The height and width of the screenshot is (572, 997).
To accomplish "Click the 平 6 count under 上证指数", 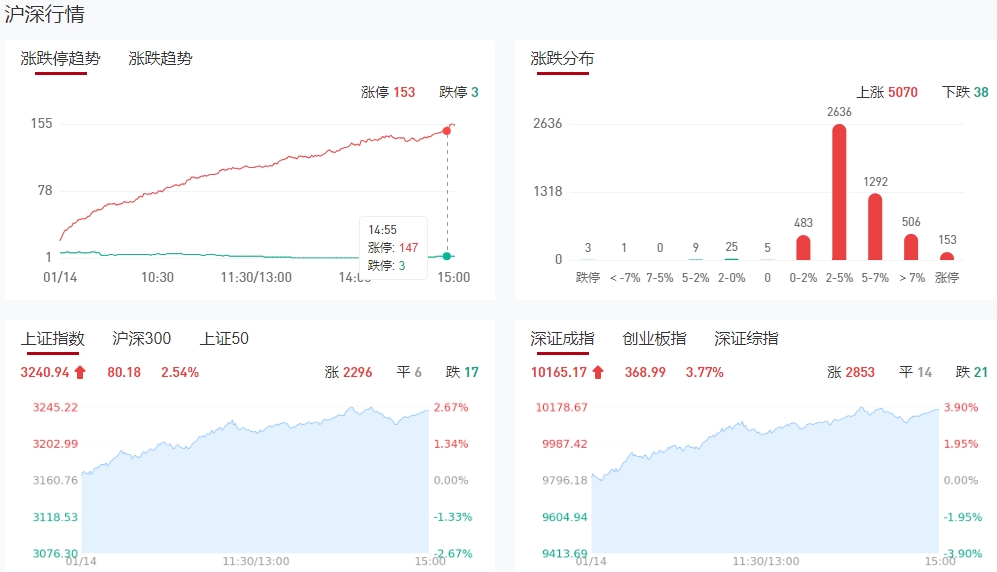I will [x=409, y=372].
